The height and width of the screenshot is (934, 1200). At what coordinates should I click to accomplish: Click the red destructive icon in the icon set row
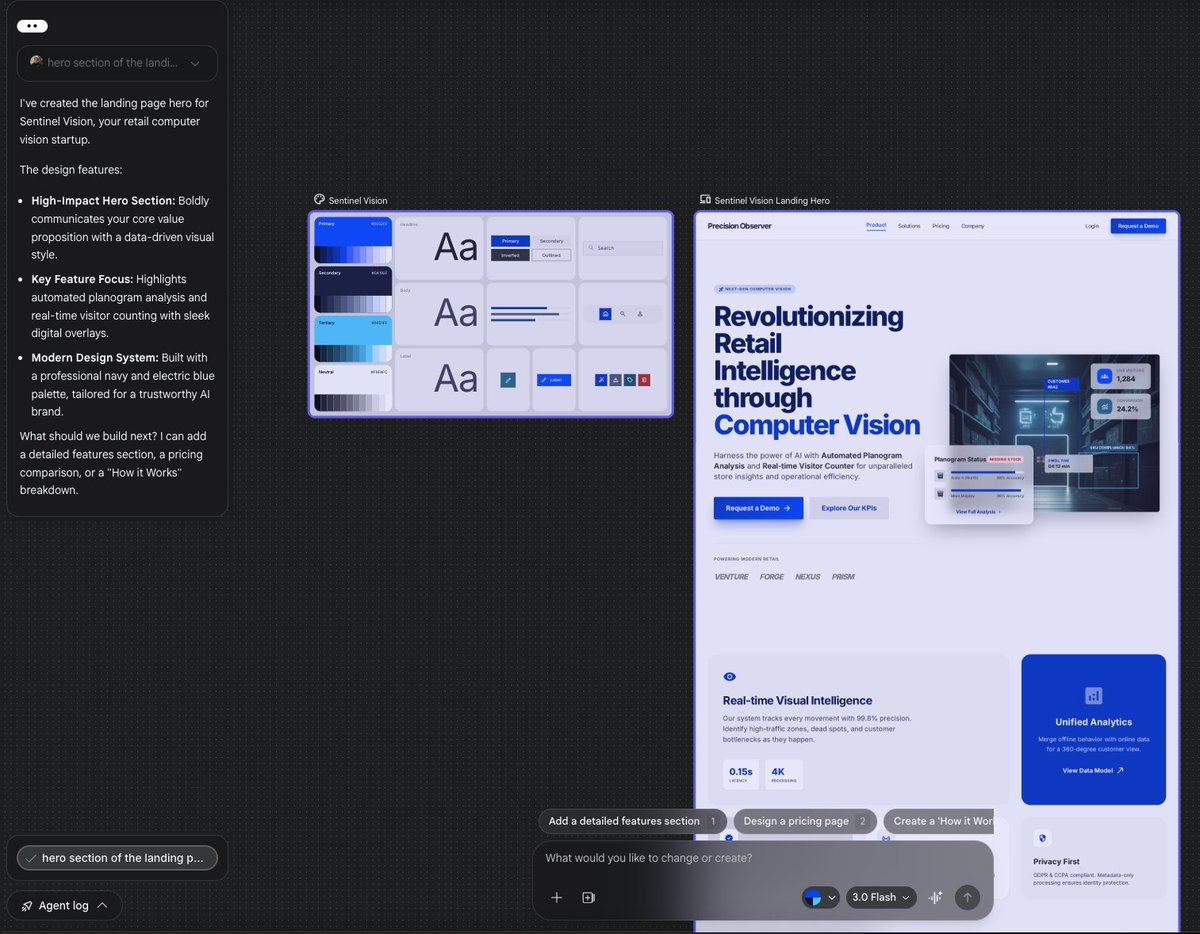coord(644,380)
